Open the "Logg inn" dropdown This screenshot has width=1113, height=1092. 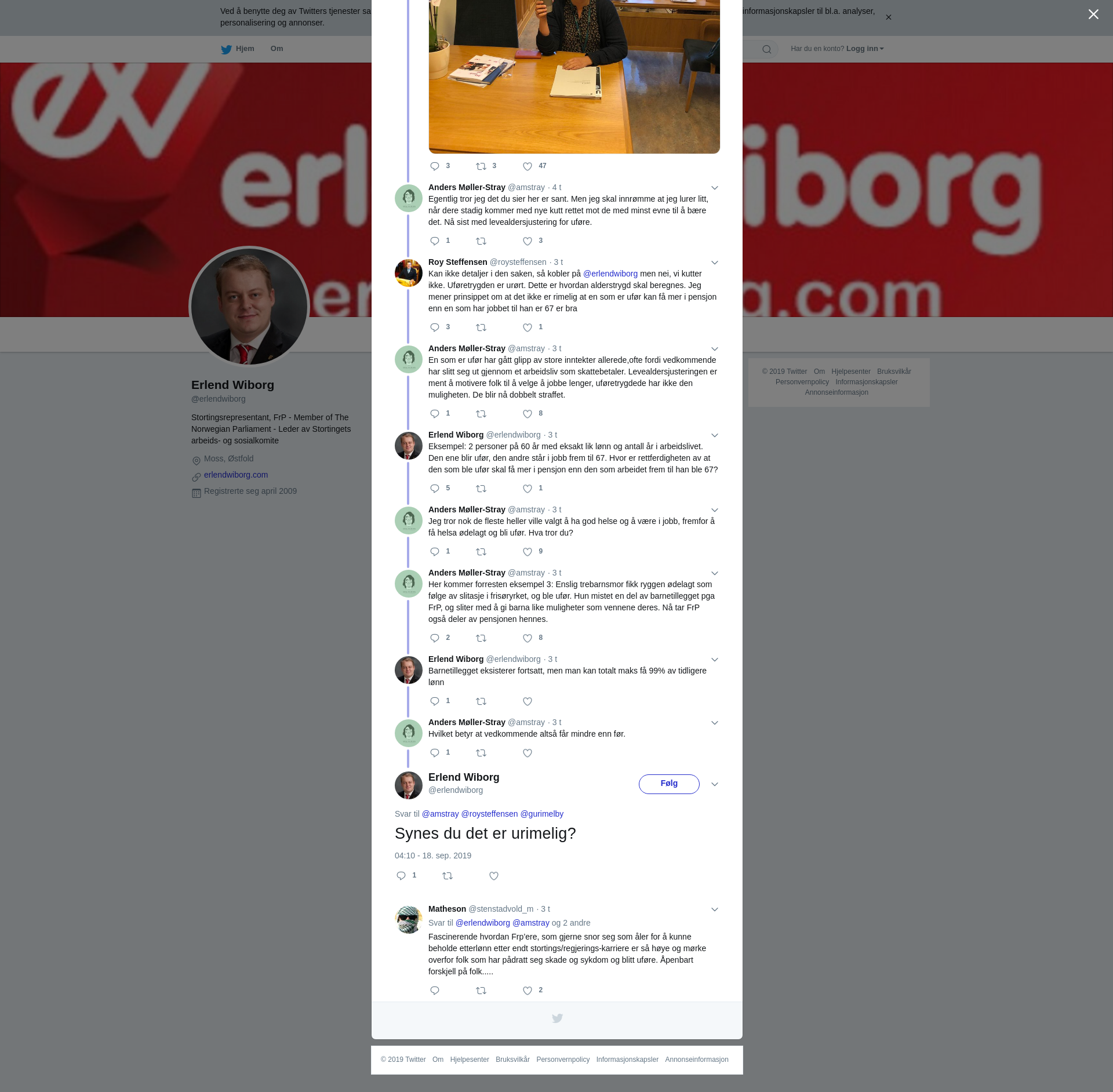(x=865, y=49)
